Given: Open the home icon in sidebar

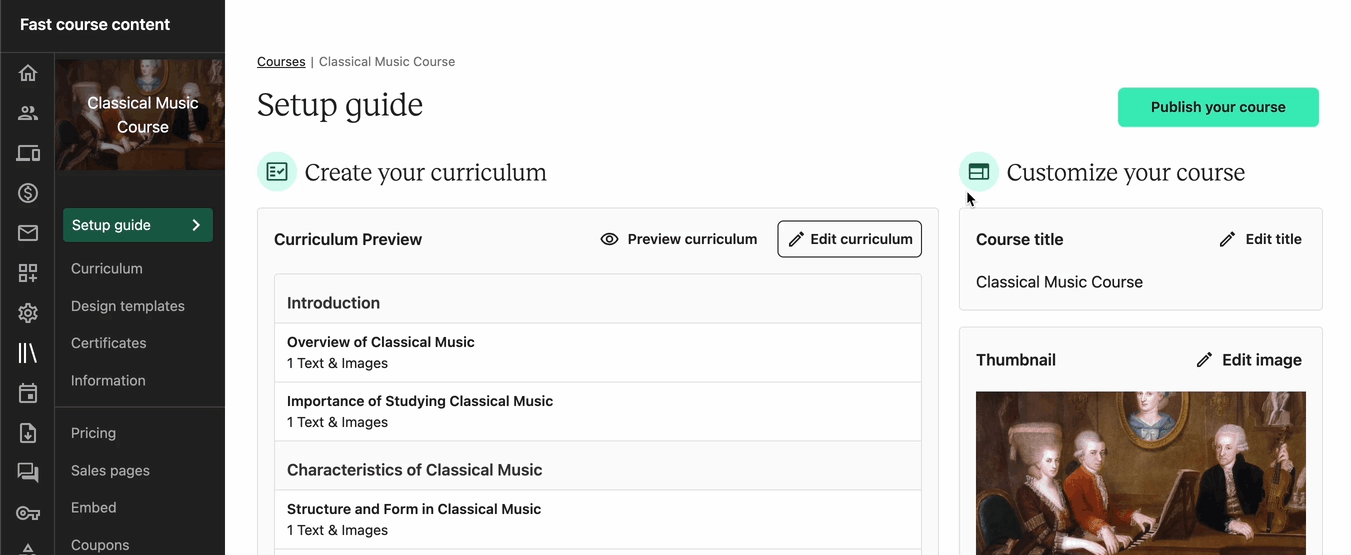Looking at the screenshot, I should [x=28, y=73].
